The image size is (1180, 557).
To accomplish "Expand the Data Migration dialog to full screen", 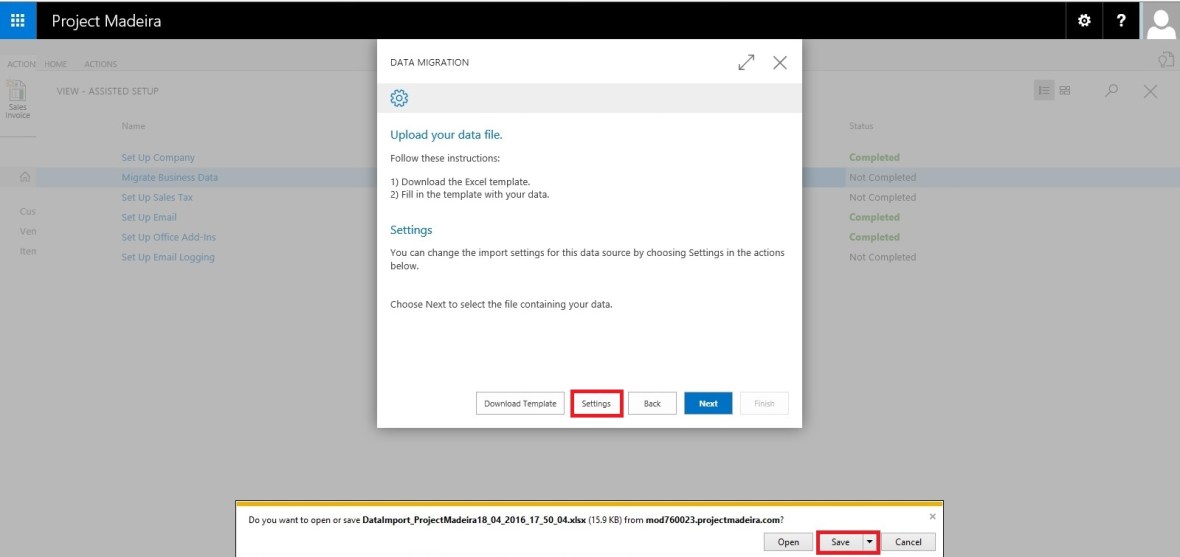I will pyautogui.click(x=746, y=63).
